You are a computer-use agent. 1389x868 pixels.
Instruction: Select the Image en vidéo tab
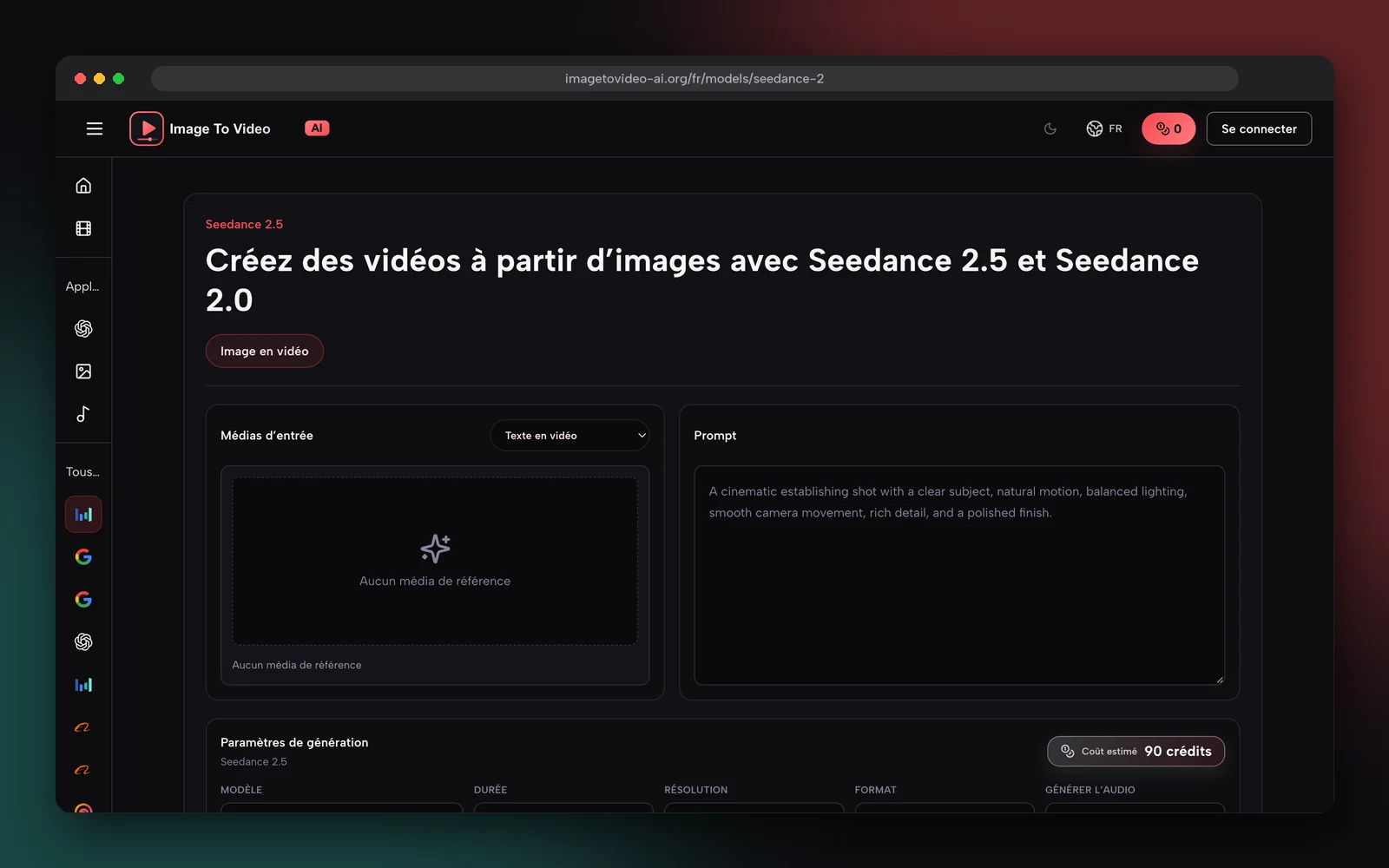(x=265, y=351)
